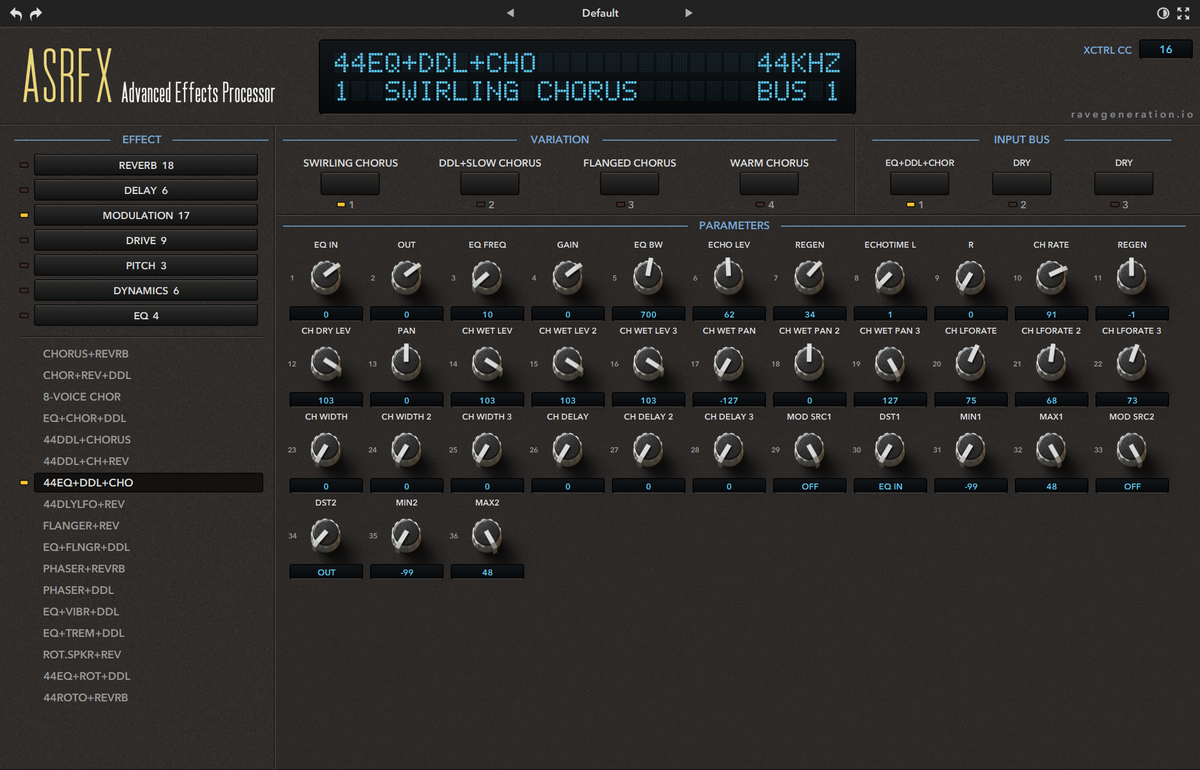Choose FLANGER+REV from the effect list
Screen dimensions: 1200x770
[x=81, y=526]
